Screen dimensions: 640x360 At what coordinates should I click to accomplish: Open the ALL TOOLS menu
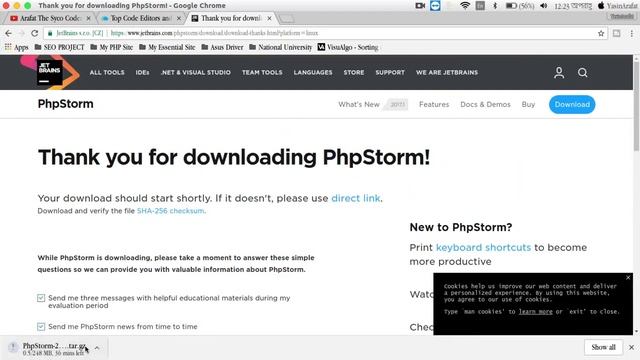pos(107,72)
